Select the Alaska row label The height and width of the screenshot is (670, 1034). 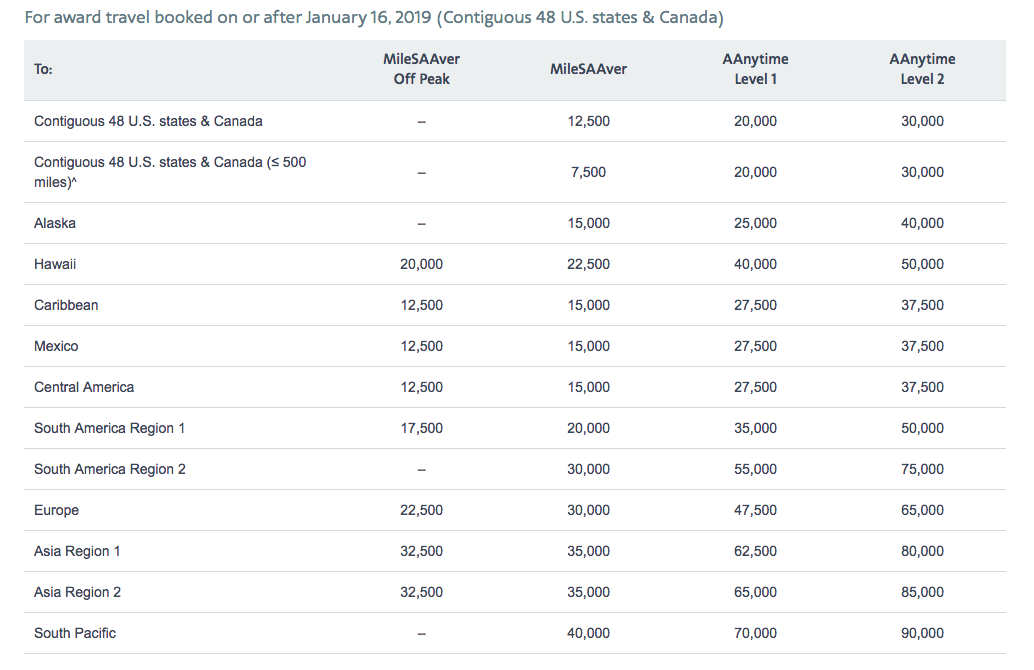tap(55, 223)
